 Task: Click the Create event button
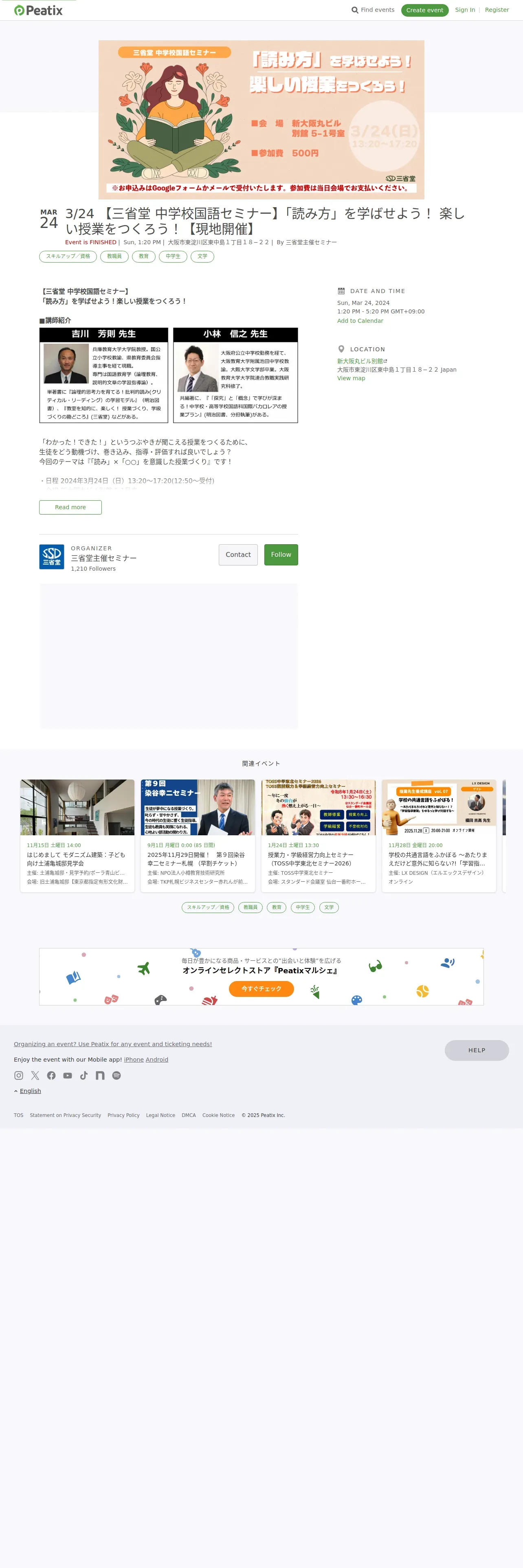click(425, 10)
